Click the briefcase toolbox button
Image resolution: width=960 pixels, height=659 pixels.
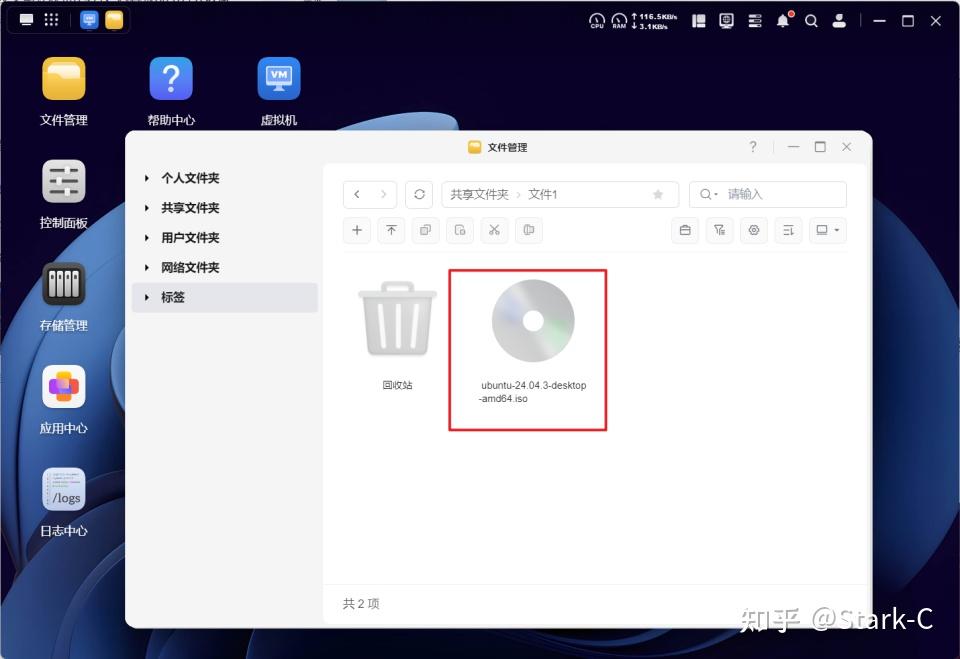click(685, 230)
